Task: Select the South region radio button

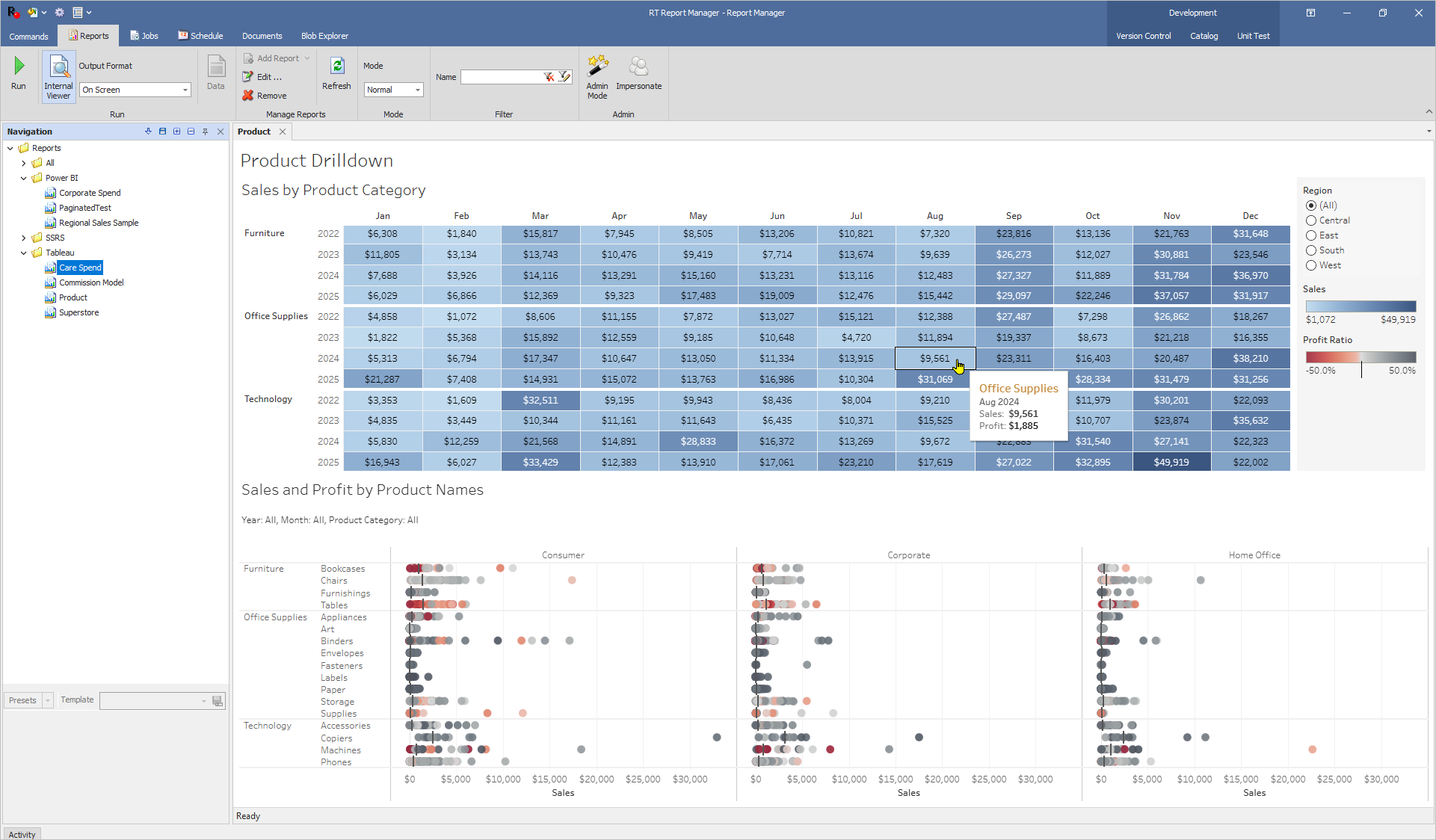Action: click(1311, 250)
